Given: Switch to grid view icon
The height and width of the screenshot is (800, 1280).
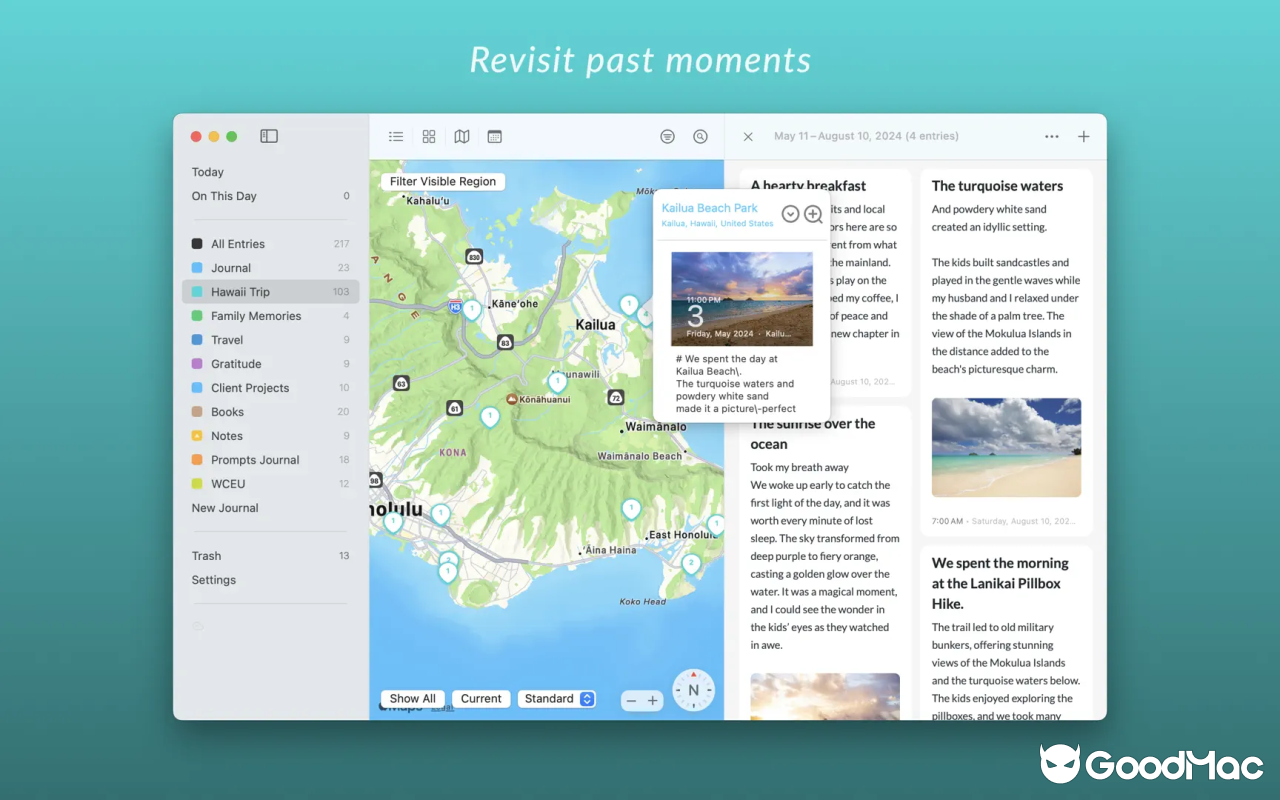Looking at the screenshot, I should pos(429,137).
